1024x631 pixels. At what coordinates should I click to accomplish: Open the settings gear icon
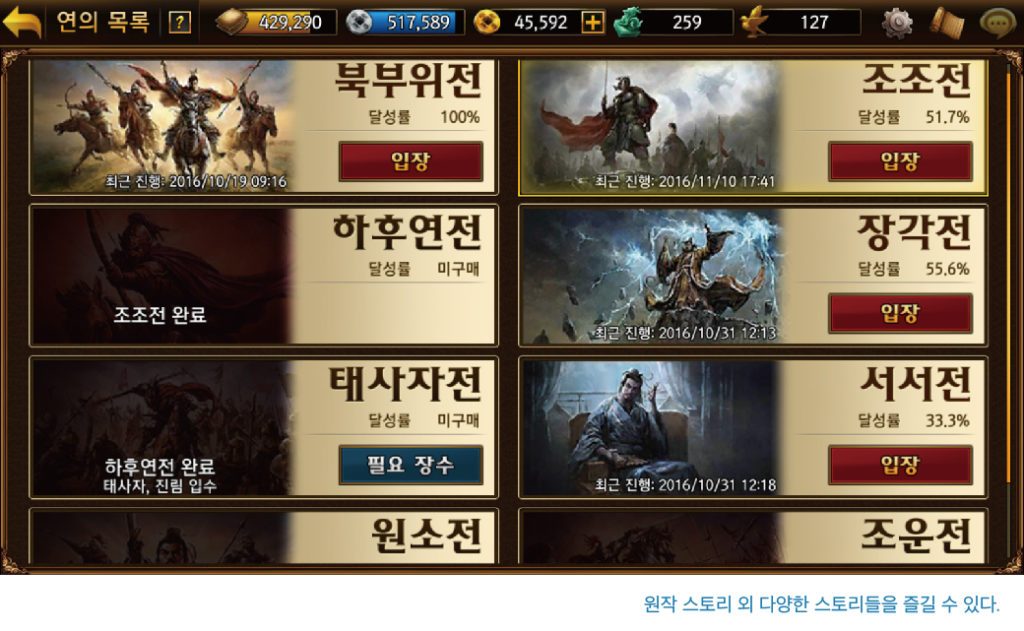point(897,22)
